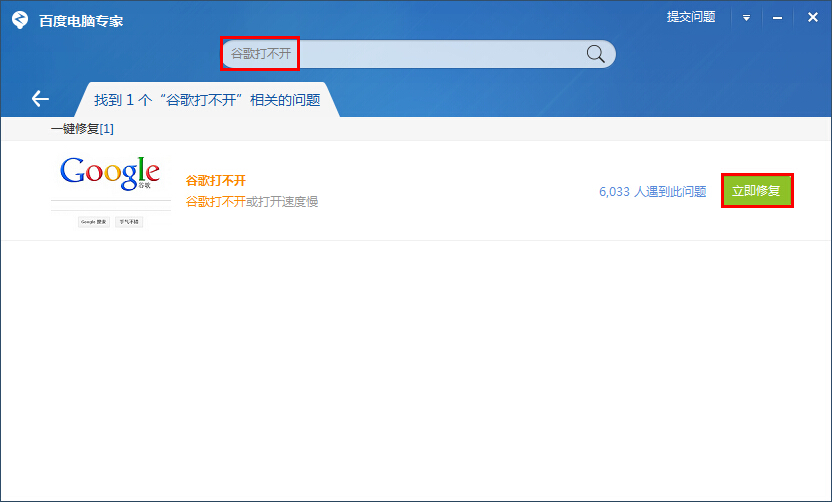Select the 找到 1 个相关的问题 tab
Viewport: 832px width, 502px height.
[x=207, y=100]
